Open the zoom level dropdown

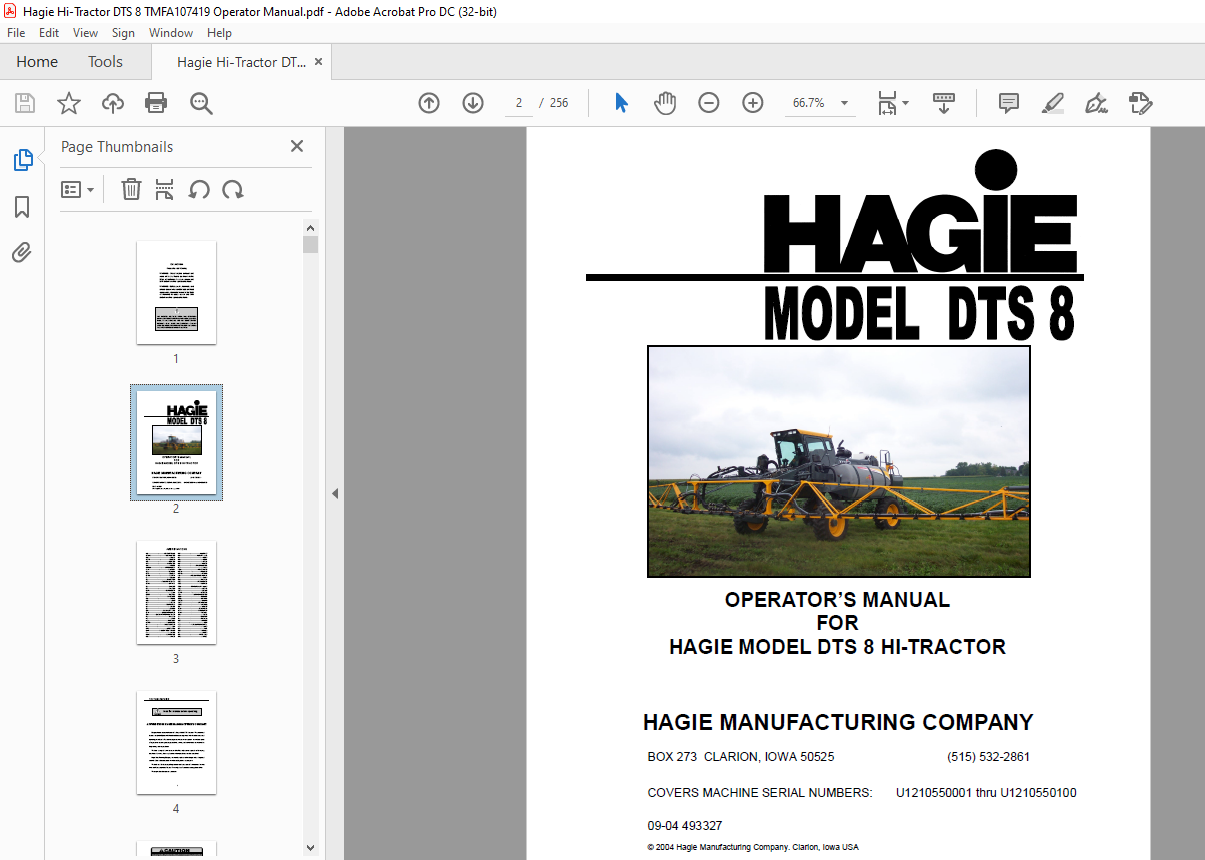point(845,103)
